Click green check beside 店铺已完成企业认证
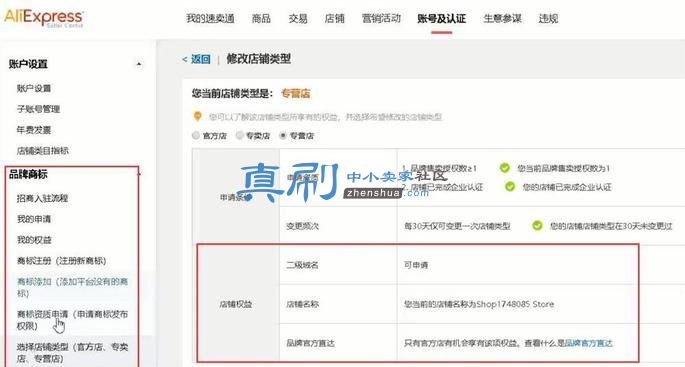685x367 pixels. [510, 187]
